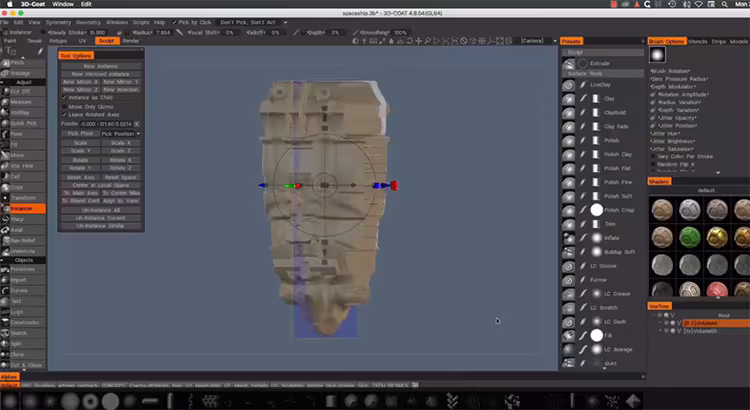Select the Transform tool
Image resolution: width=750 pixels, height=410 pixels.
23,198
